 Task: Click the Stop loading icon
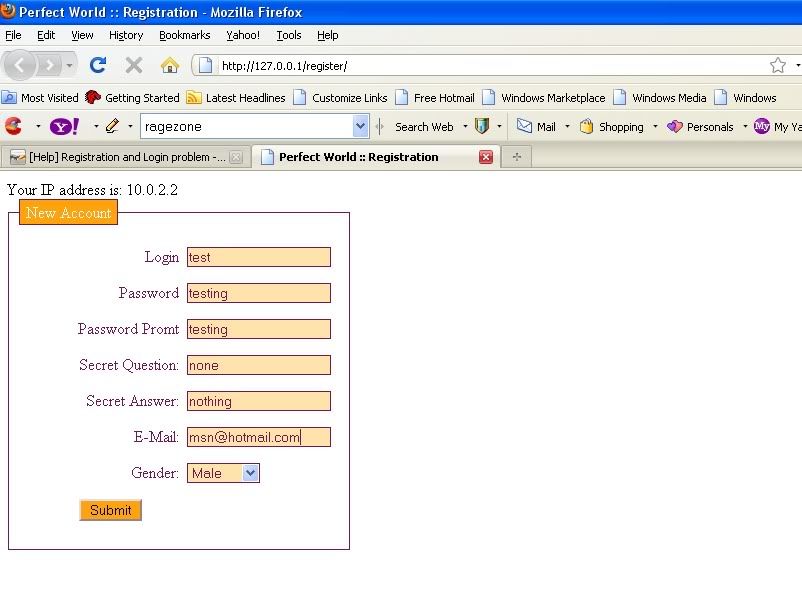[x=134, y=64]
